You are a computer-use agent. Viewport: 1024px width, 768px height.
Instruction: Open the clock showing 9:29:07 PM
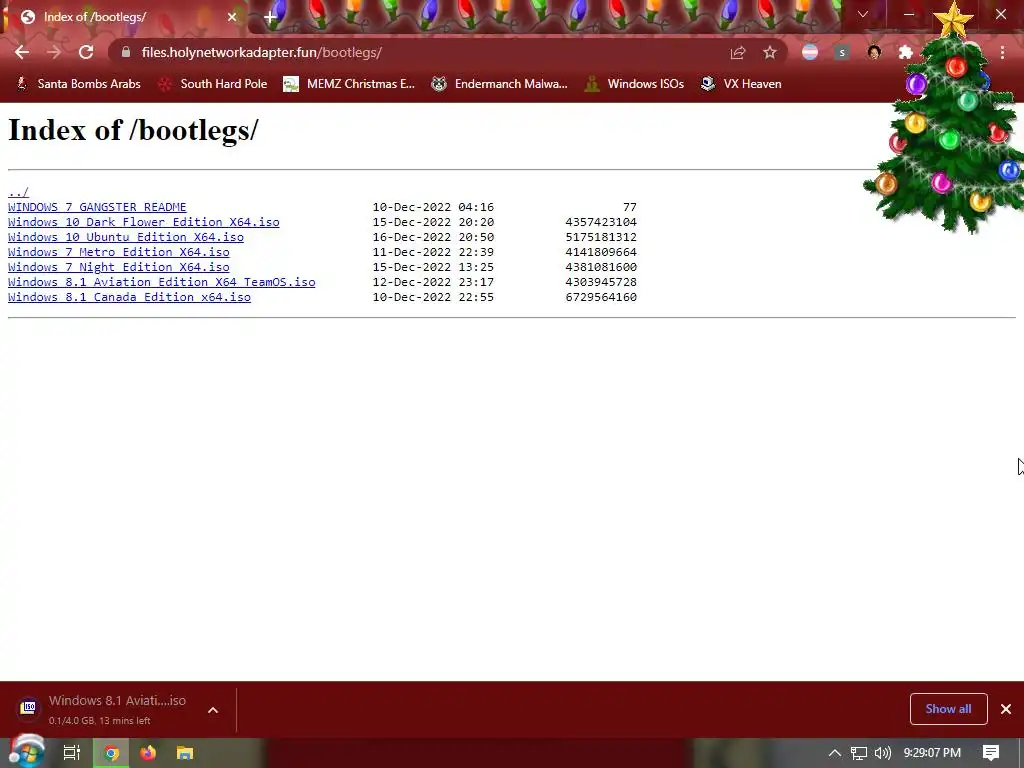click(932, 753)
